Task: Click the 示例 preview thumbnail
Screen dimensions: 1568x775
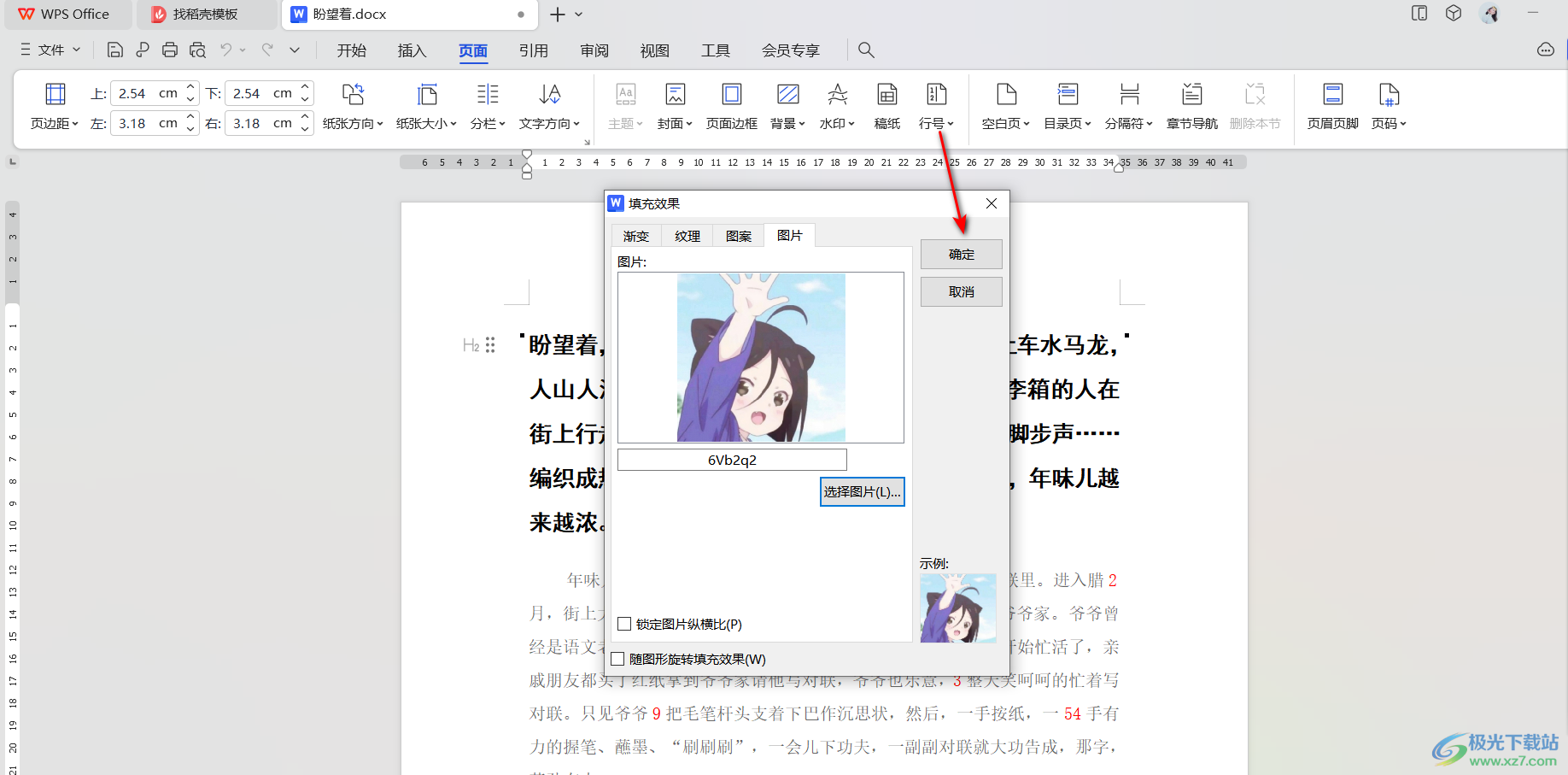Action: (x=958, y=608)
